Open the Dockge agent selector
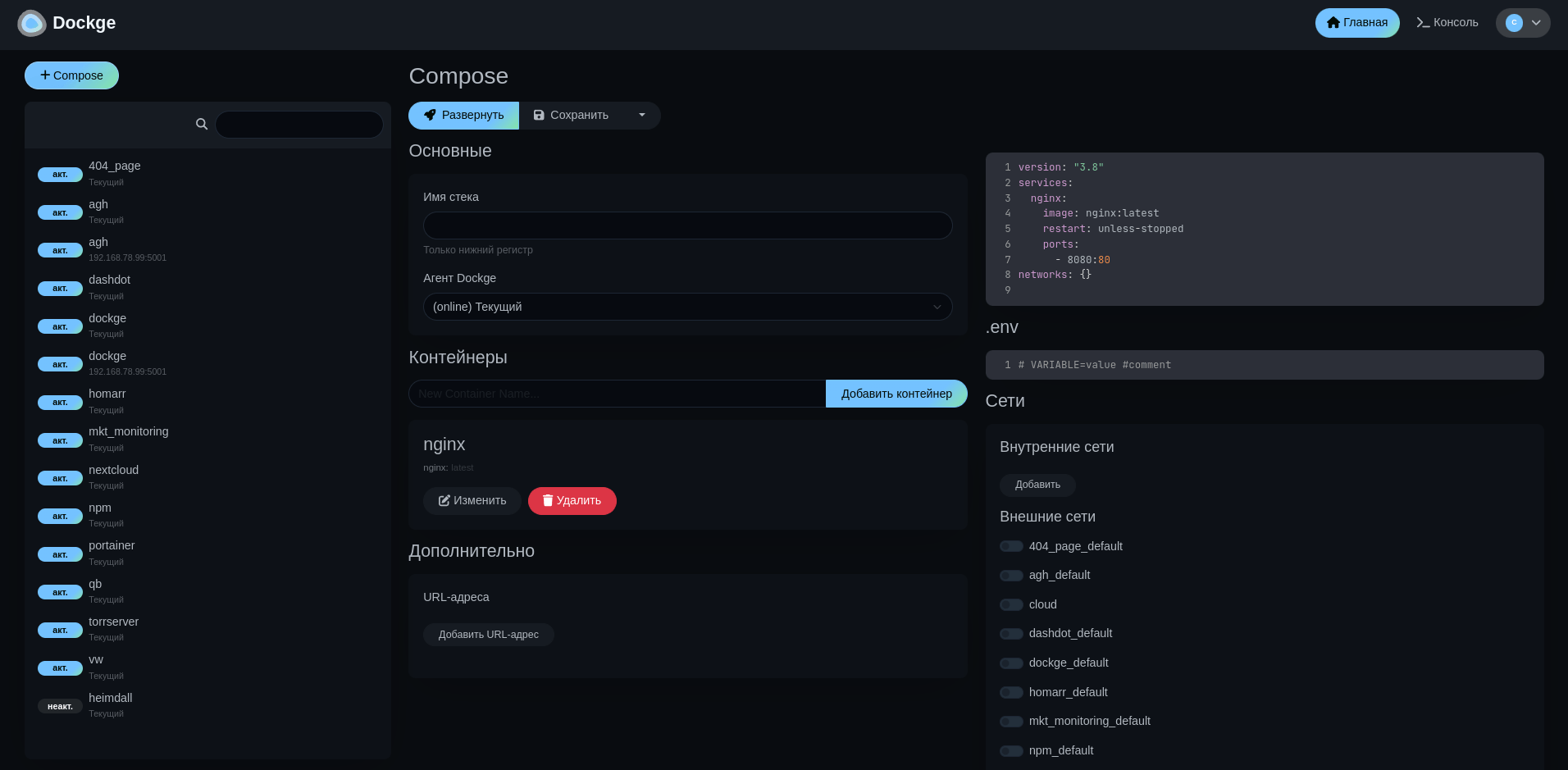The width and height of the screenshot is (1568, 770). click(x=687, y=307)
